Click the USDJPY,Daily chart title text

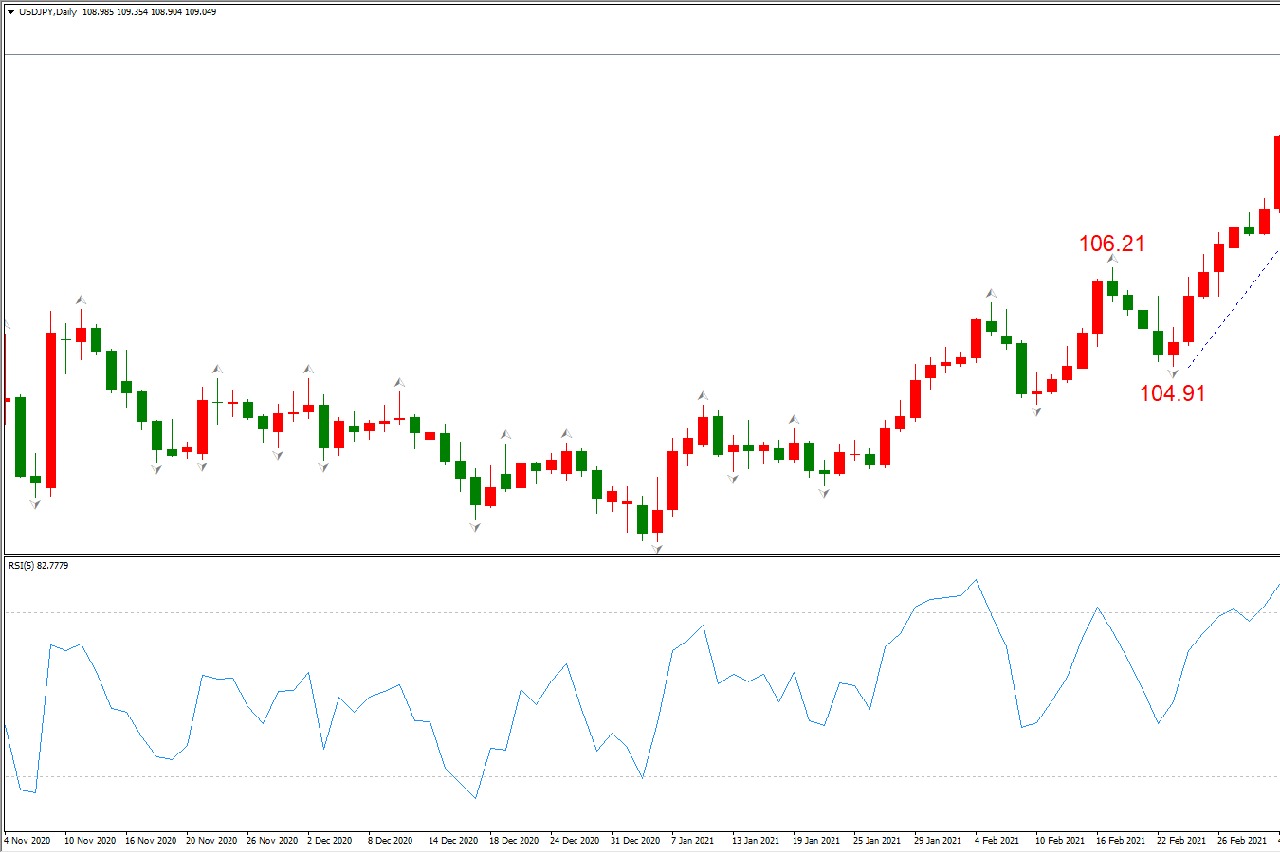(50, 12)
